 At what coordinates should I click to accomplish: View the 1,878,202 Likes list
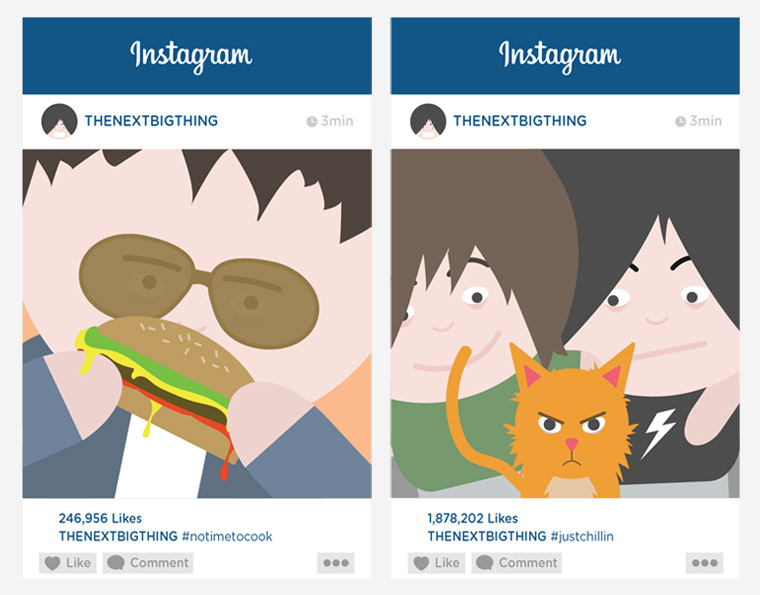473,518
